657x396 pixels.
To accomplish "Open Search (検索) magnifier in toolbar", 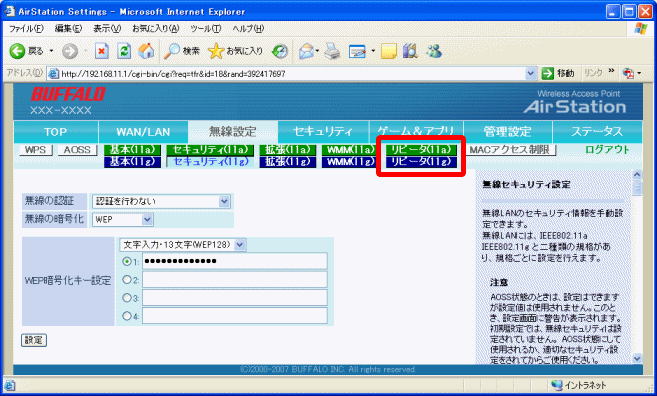I will (181, 51).
